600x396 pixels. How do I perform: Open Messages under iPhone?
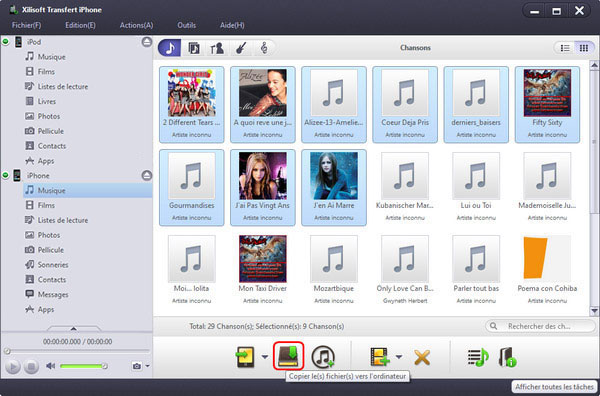pyautogui.click(x=53, y=295)
